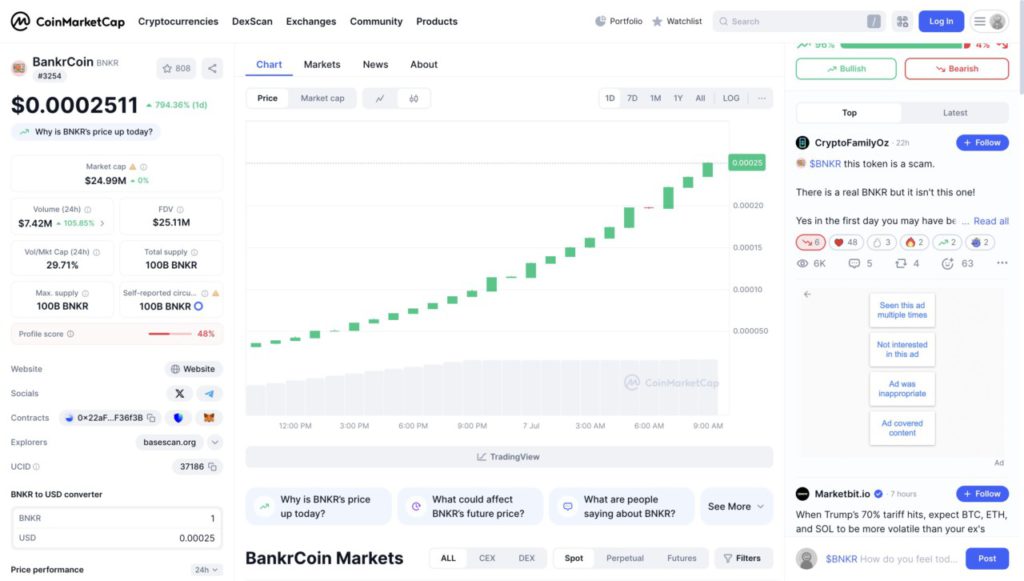Screen dimensions: 1024x581
Task: Expand Volume (24h) details arrow
Action: [102, 223]
